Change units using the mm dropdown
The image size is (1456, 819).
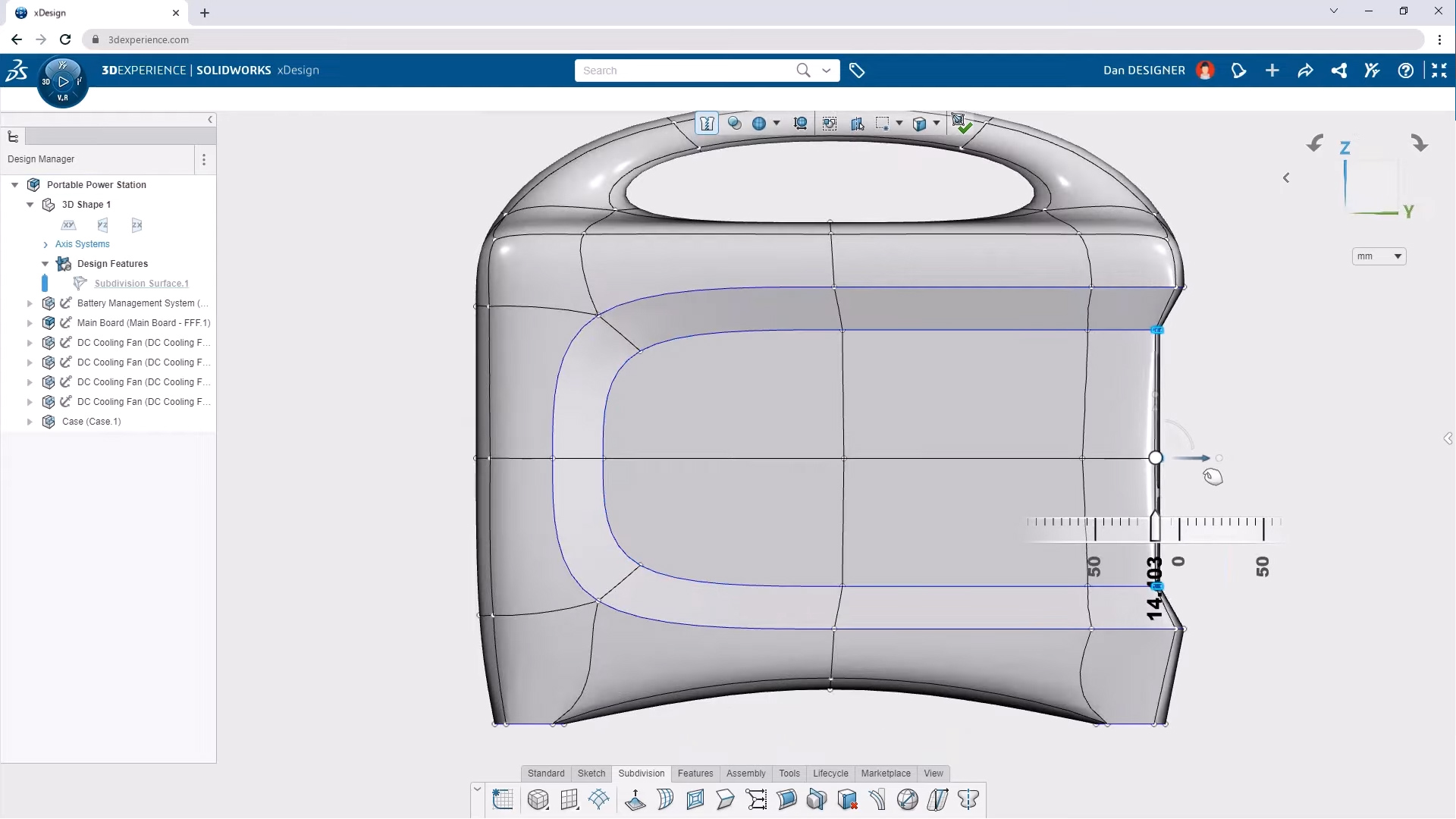pos(1378,256)
